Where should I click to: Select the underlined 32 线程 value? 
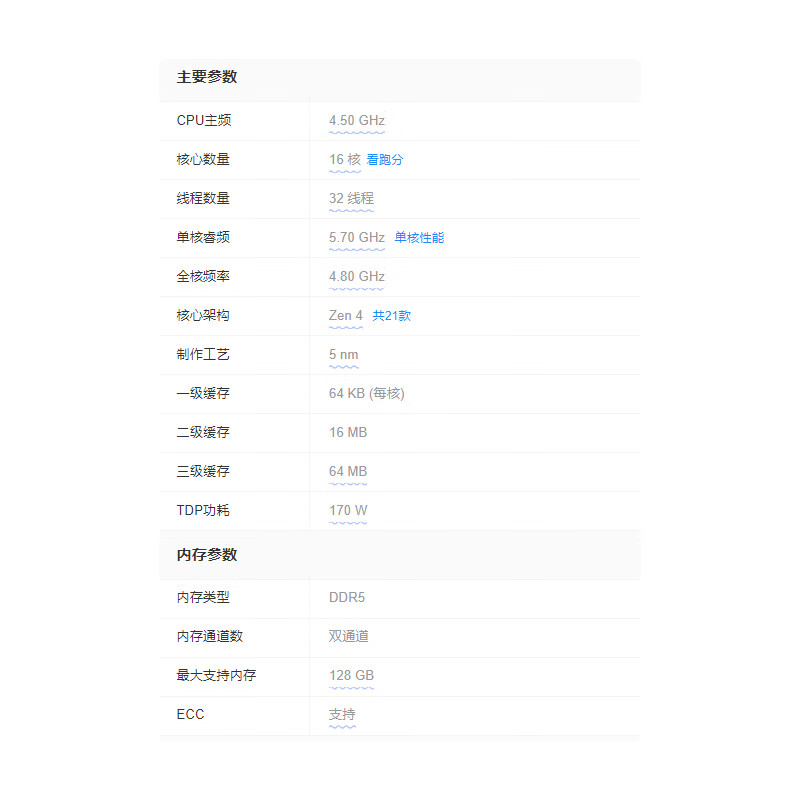click(351, 198)
